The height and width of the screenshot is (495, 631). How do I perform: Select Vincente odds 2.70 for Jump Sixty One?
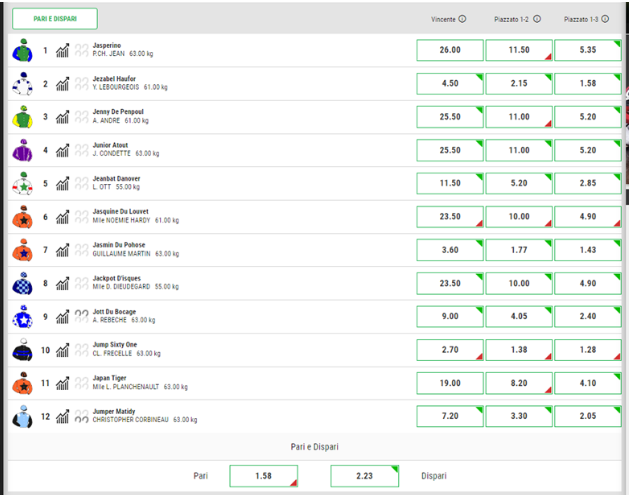[450, 351]
